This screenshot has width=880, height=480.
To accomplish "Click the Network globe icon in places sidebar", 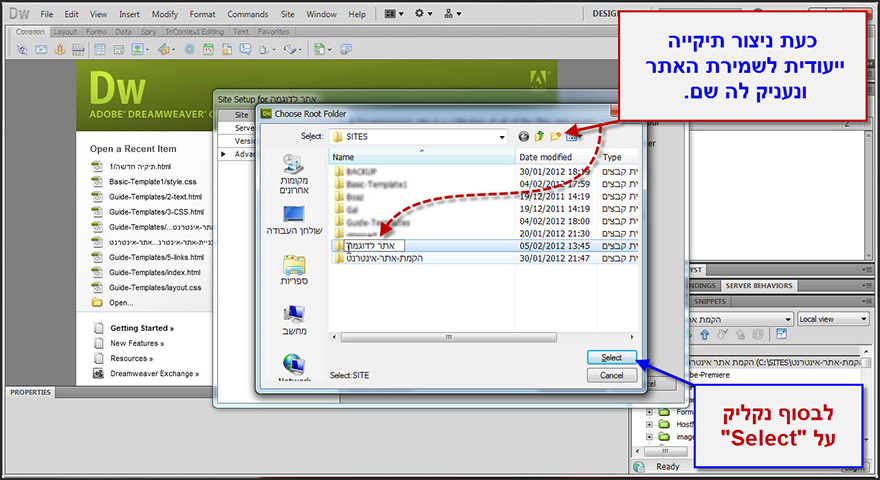I will click(x=294, y=365).
